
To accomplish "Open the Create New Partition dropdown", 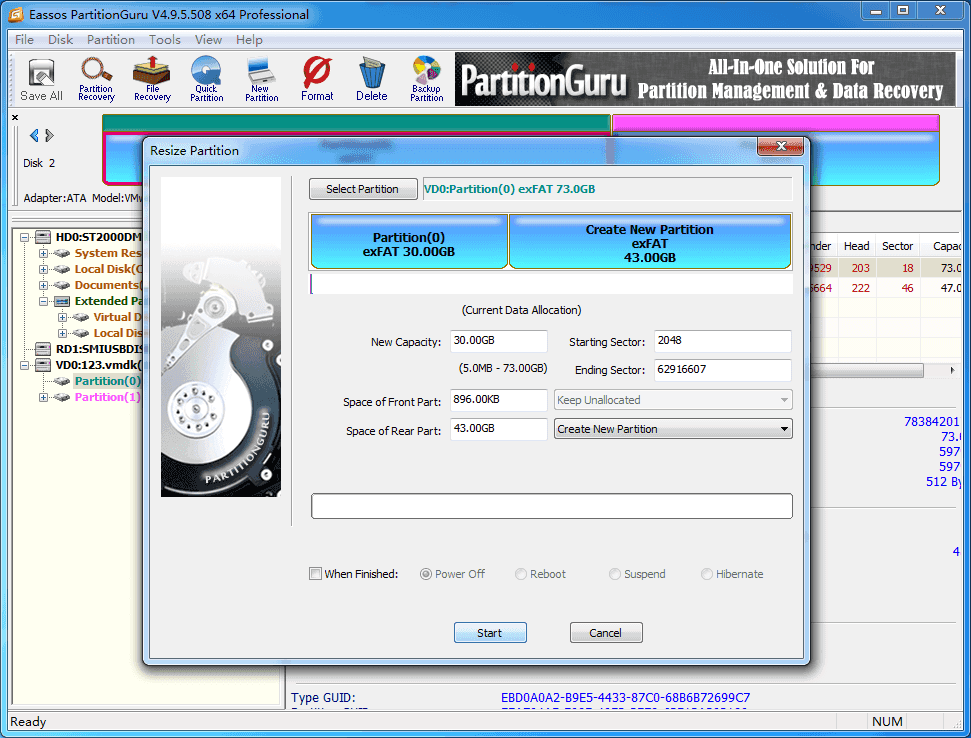I will (673, 429).
